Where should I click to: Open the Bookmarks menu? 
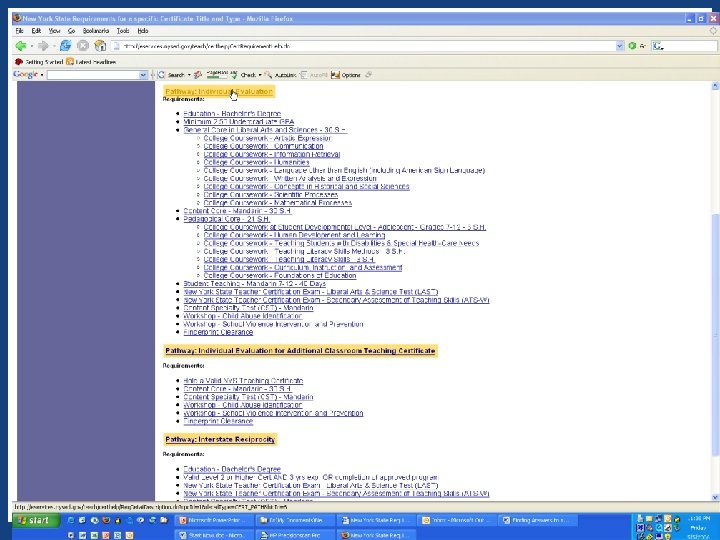96,31
